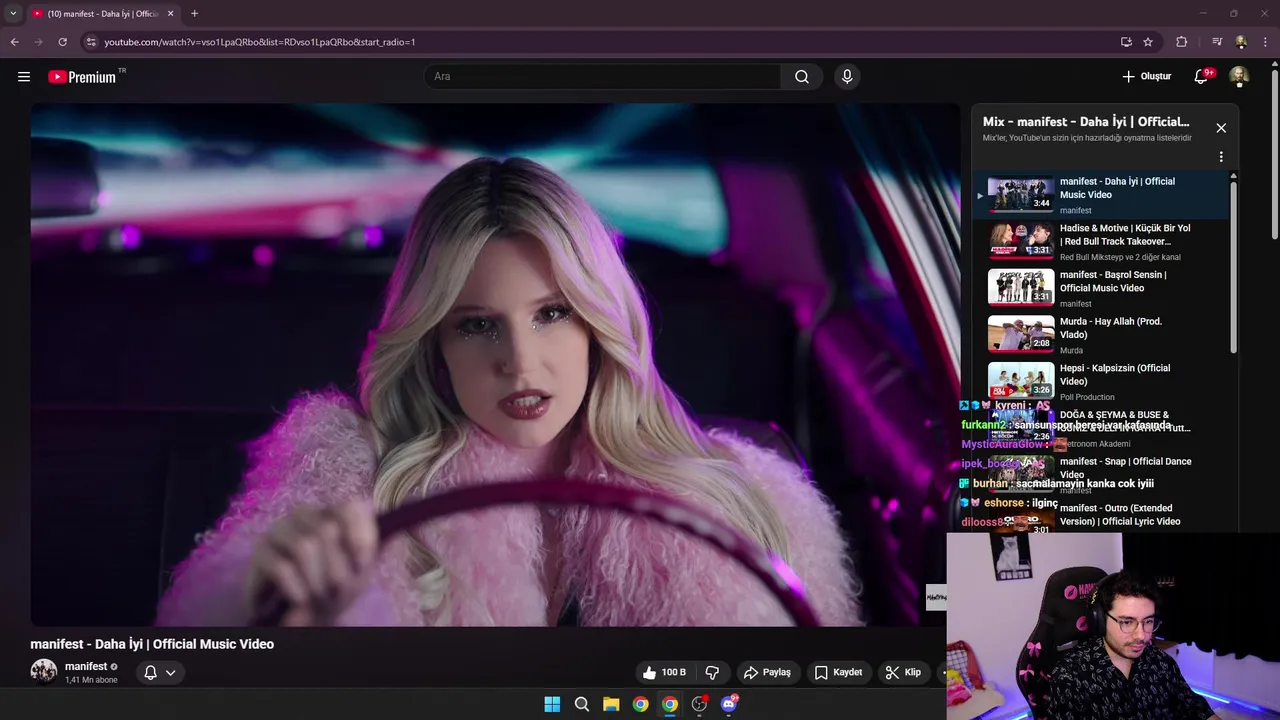Screen dimensions: 1280x720
Task: Open Discord from taskbar
Action: 729,704
